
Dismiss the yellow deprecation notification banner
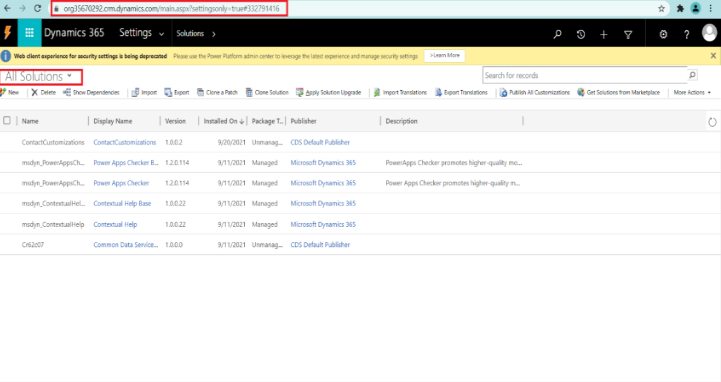click(713, 56)
